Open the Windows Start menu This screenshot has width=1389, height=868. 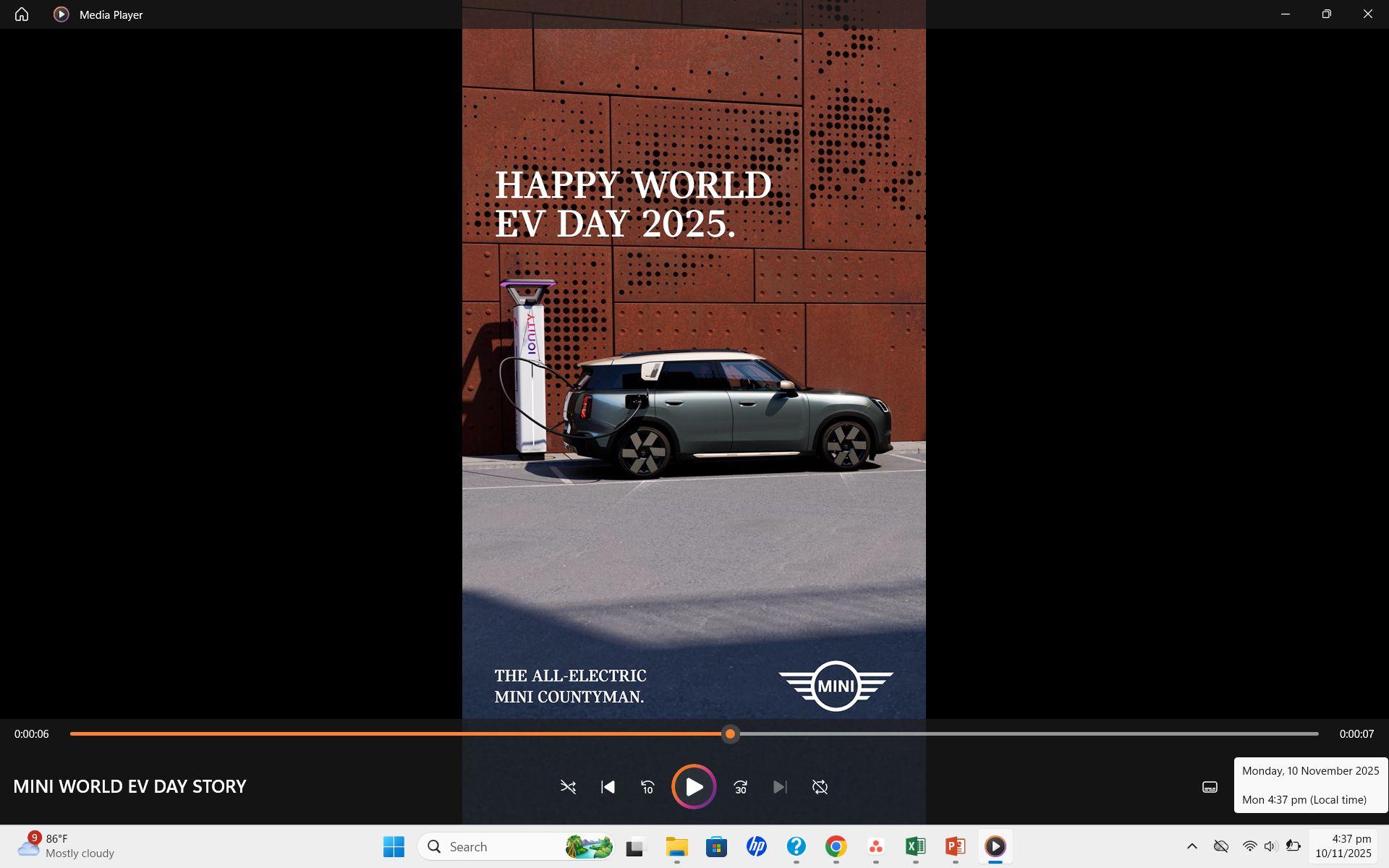point(394,846)
